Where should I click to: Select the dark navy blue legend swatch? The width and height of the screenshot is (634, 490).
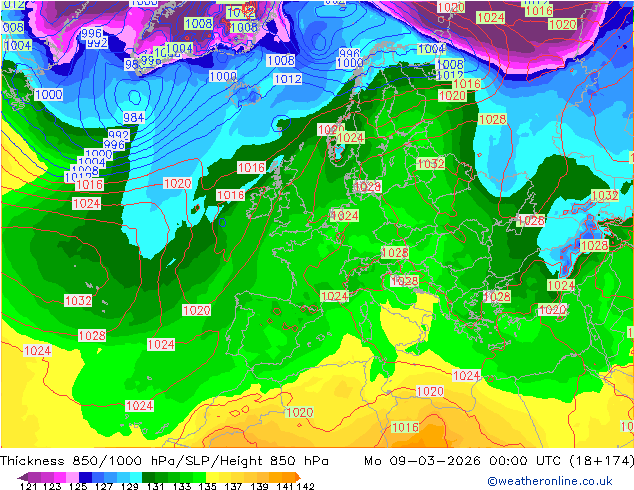(85, 477)
